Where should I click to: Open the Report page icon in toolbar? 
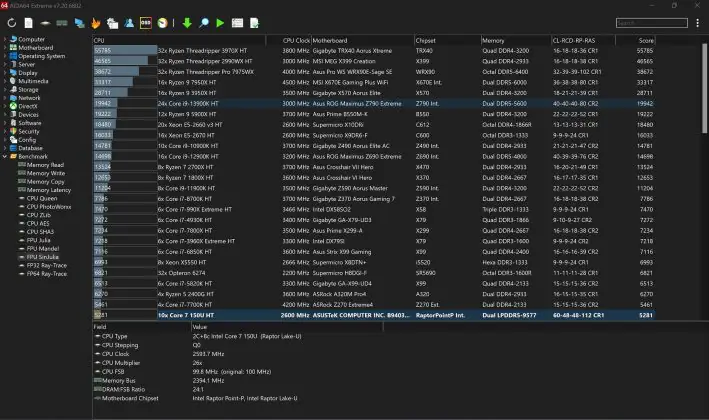tap(28, 23)
